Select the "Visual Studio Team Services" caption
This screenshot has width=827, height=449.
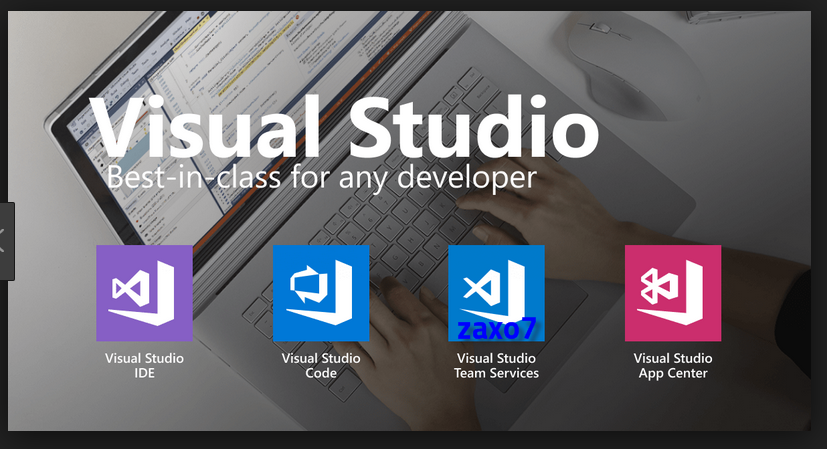pyautogui.click(x=496, y=366)
